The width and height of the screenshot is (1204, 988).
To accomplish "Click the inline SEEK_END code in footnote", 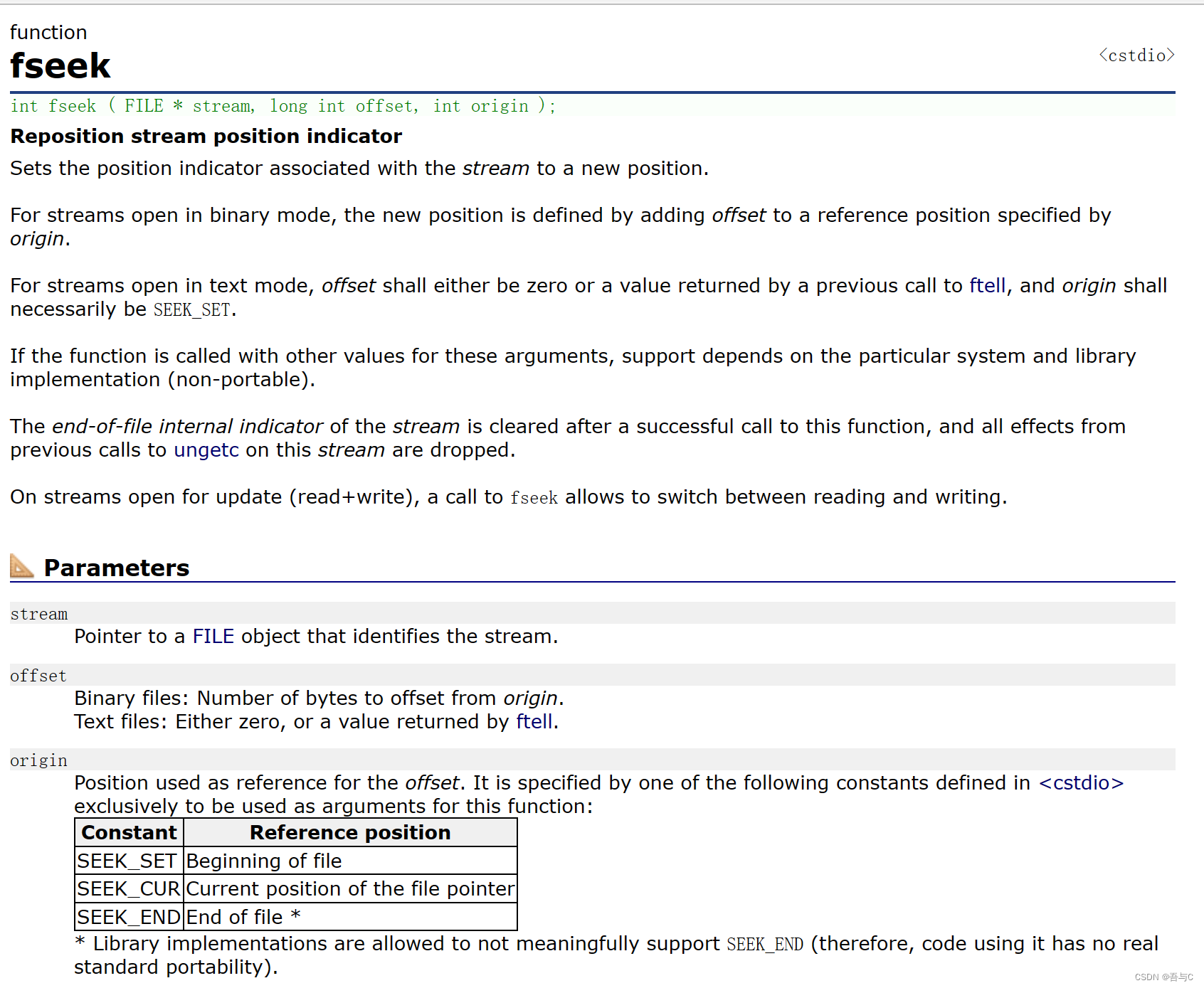I will 765,945.
